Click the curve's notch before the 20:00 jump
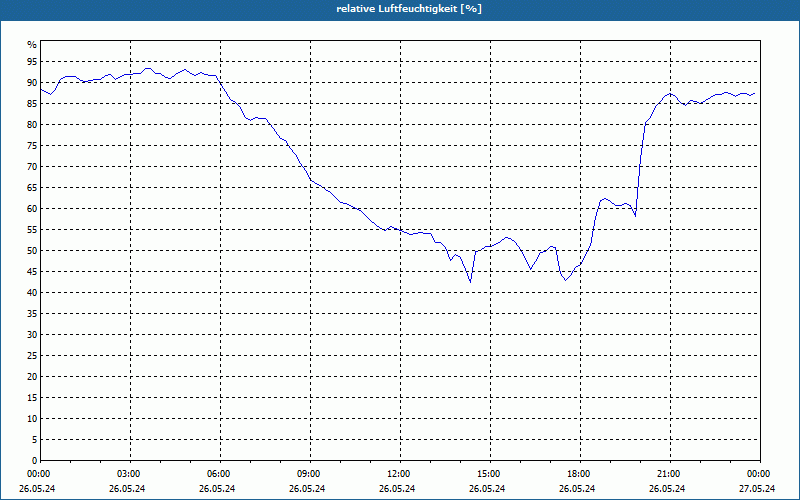800x500 pixels. (635, 216)
